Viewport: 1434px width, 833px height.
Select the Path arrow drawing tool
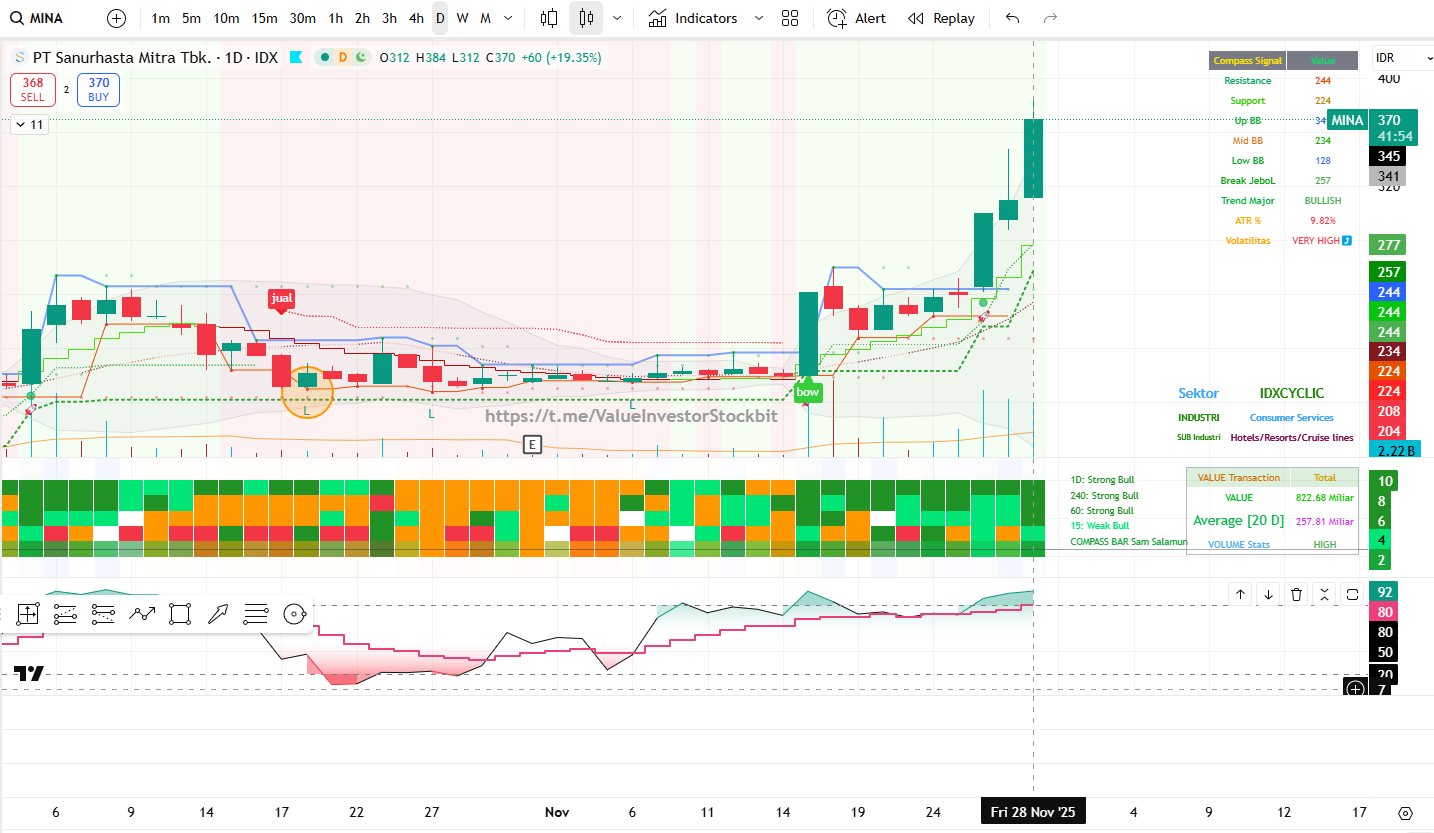142,614
